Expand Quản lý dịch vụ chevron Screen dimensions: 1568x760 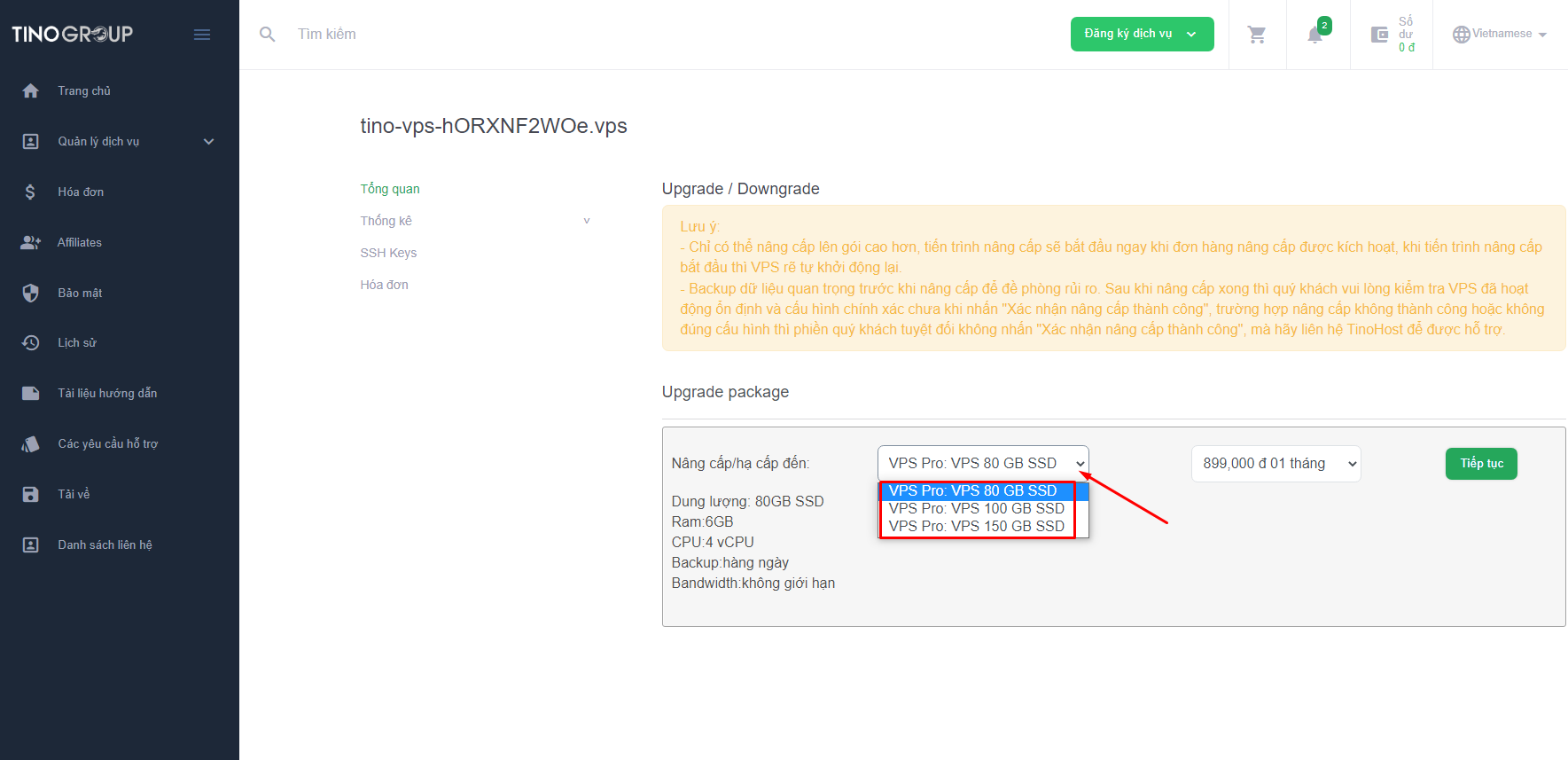tap(209, 141)
